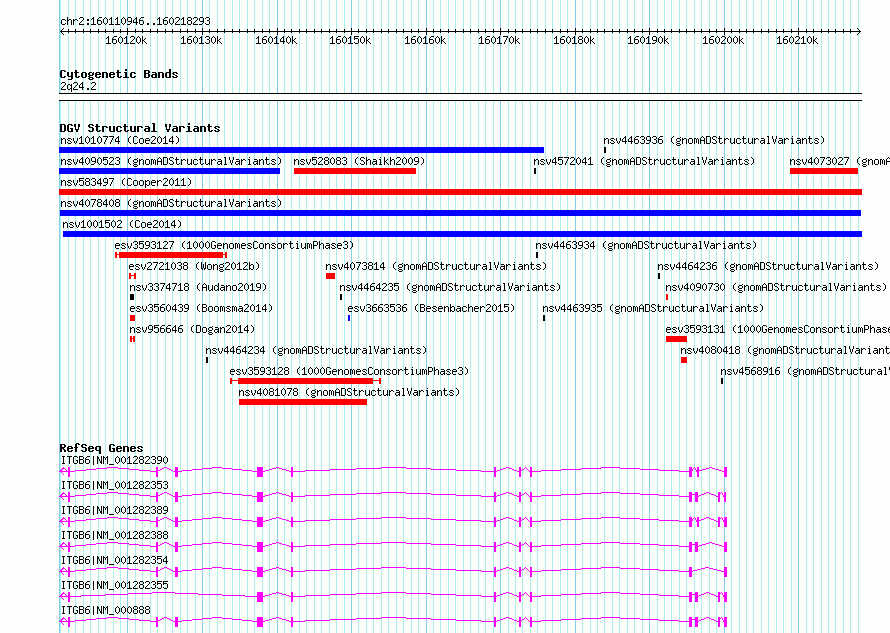
Task: Open nsv4080418 gnomAD variant label
Action: point(785,350)
